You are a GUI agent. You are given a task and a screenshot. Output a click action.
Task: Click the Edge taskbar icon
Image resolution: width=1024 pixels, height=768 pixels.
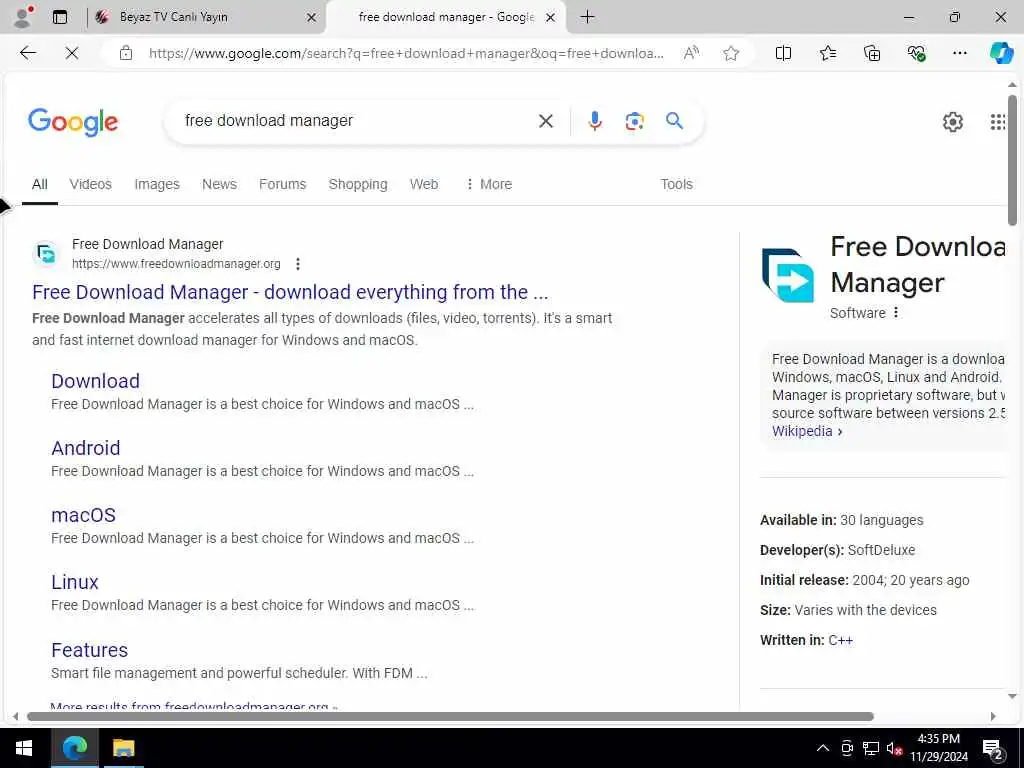pos(74,748)
